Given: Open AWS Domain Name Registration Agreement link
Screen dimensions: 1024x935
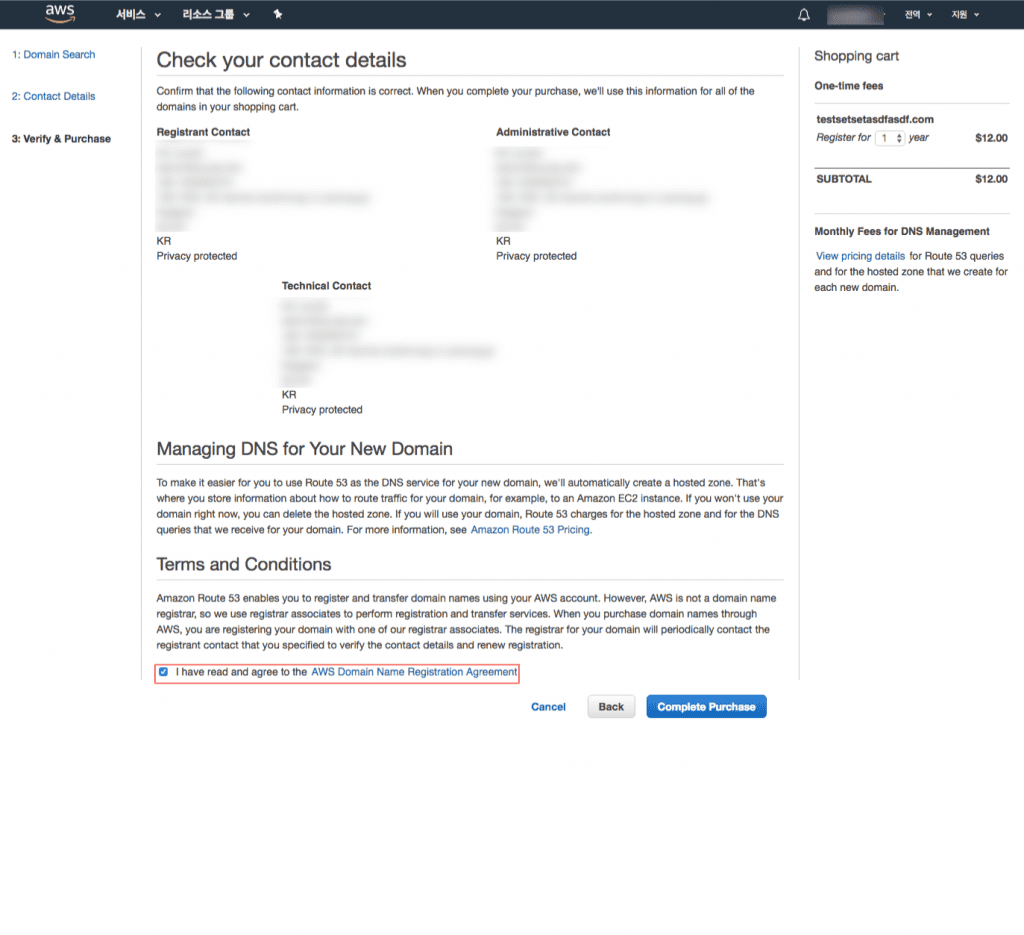Looking at the screenshot, I should coord(414,672).
